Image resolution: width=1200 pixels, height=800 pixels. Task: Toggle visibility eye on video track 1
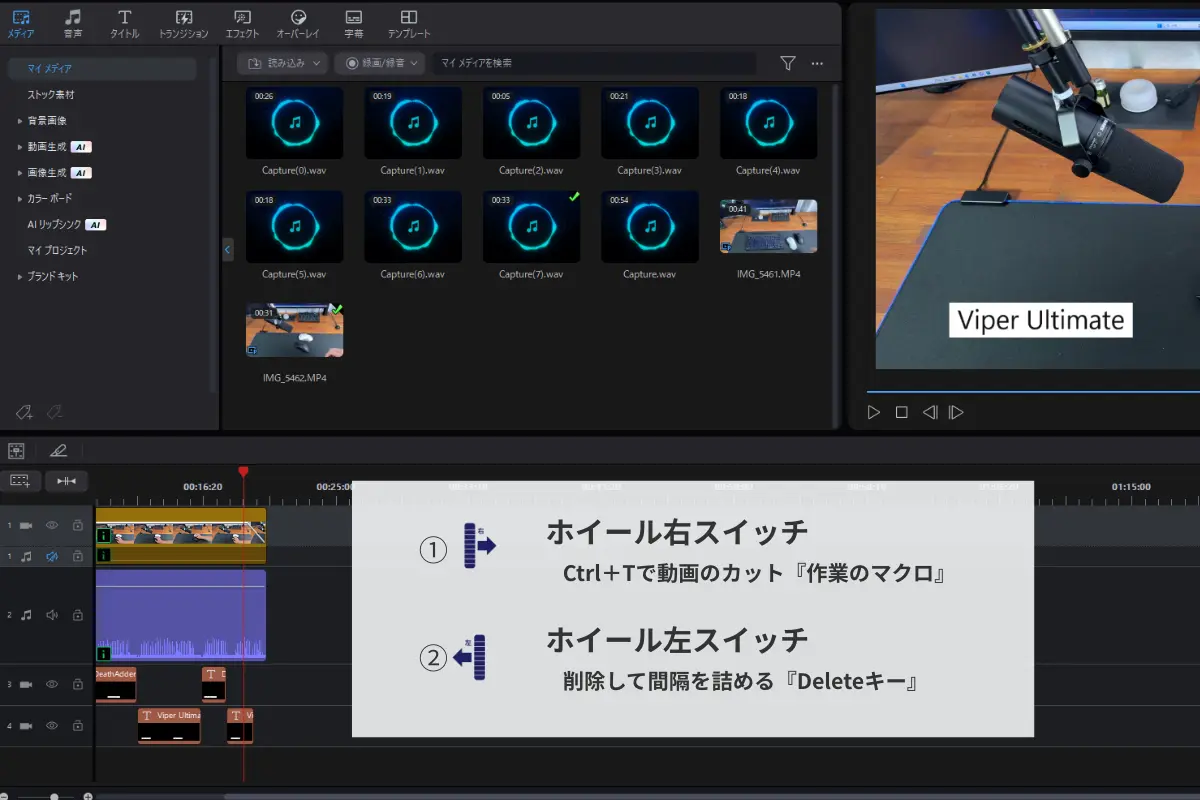pyautogui.click(x=52, y=525)
